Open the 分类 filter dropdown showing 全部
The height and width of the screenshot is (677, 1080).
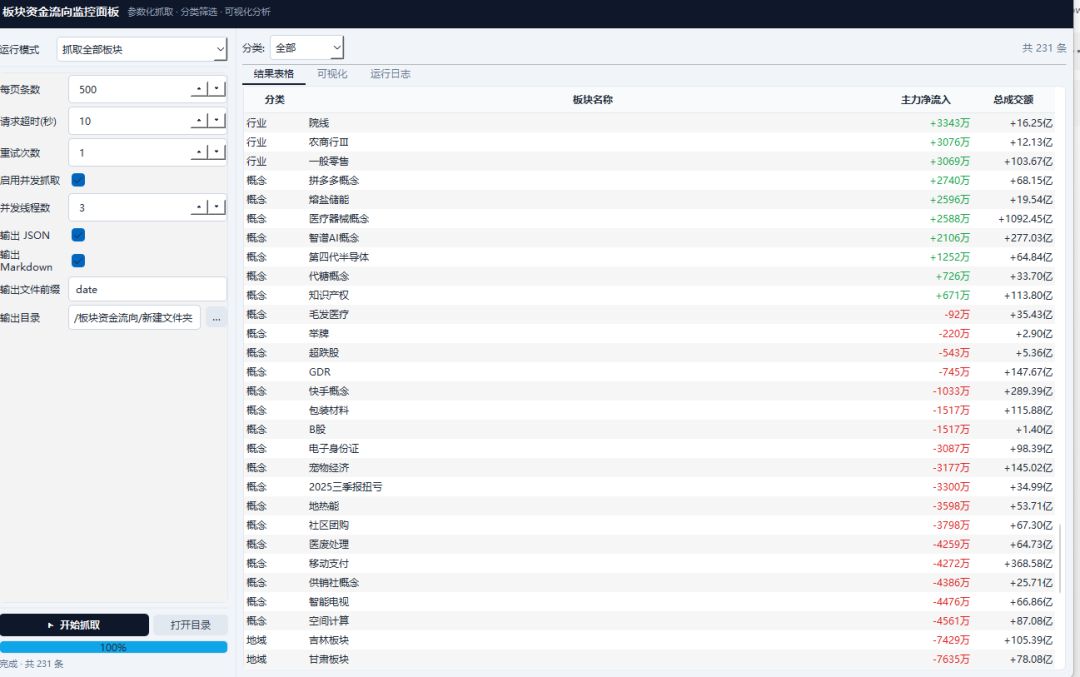[x=307, y=46]
